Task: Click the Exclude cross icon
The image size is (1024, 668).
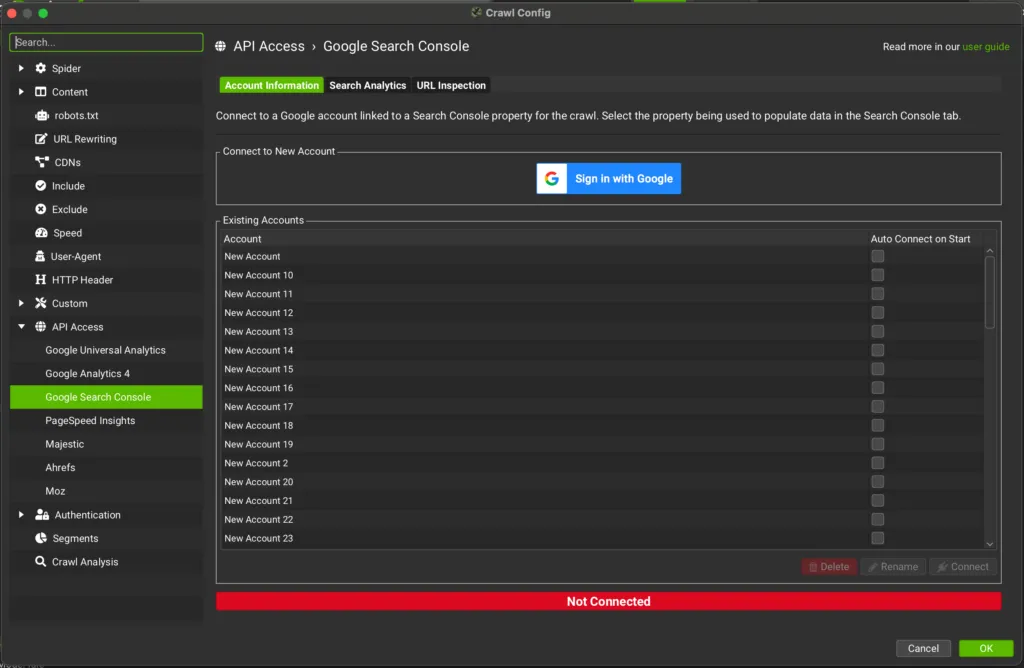Action: [40, 209]
